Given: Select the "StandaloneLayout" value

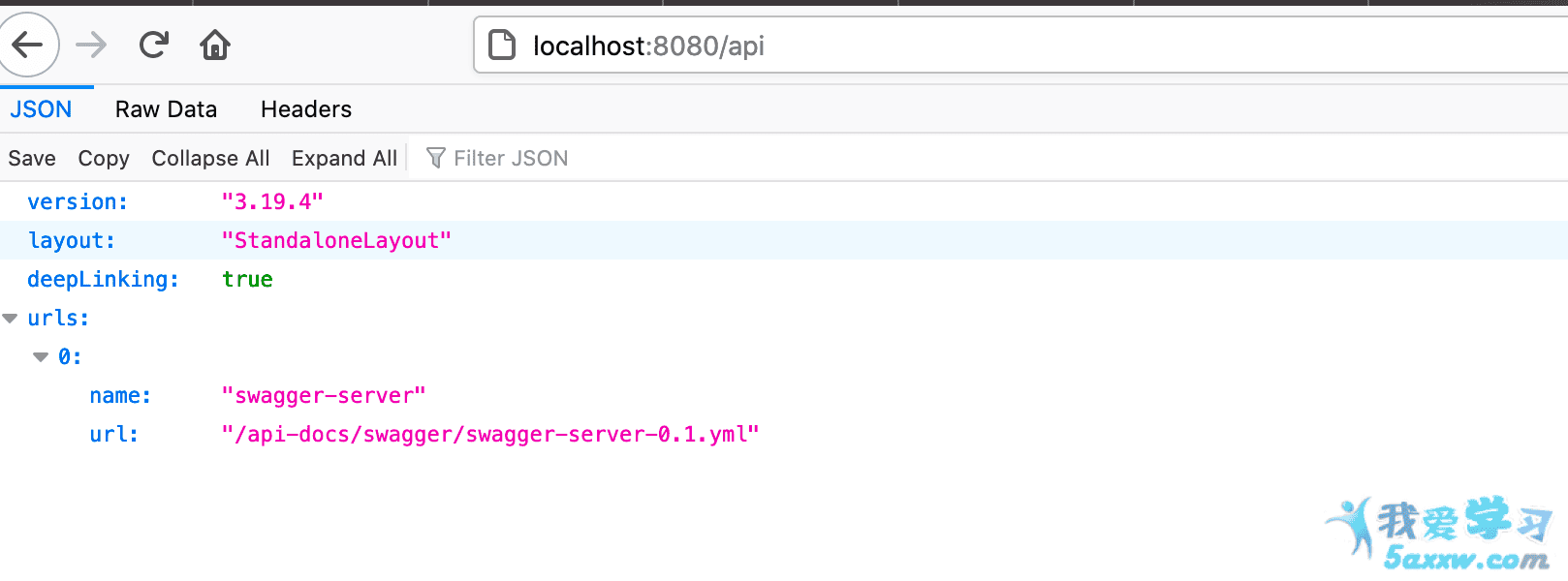Looking at the screenshot, I should tap(336, 240).
